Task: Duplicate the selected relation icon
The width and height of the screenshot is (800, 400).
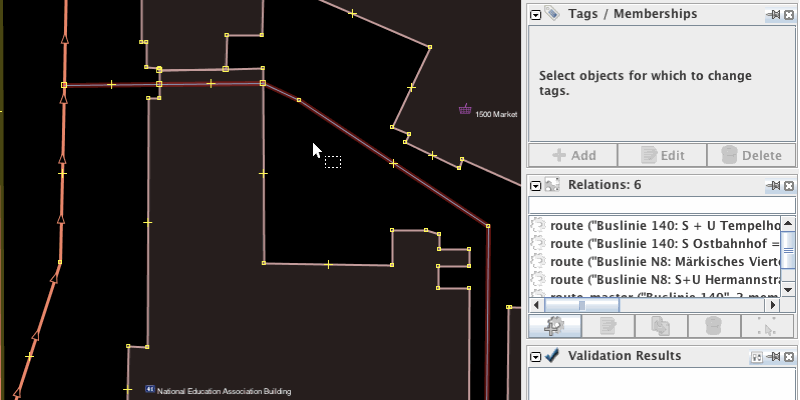Action: pyautogui.click(x=661, y=326)
